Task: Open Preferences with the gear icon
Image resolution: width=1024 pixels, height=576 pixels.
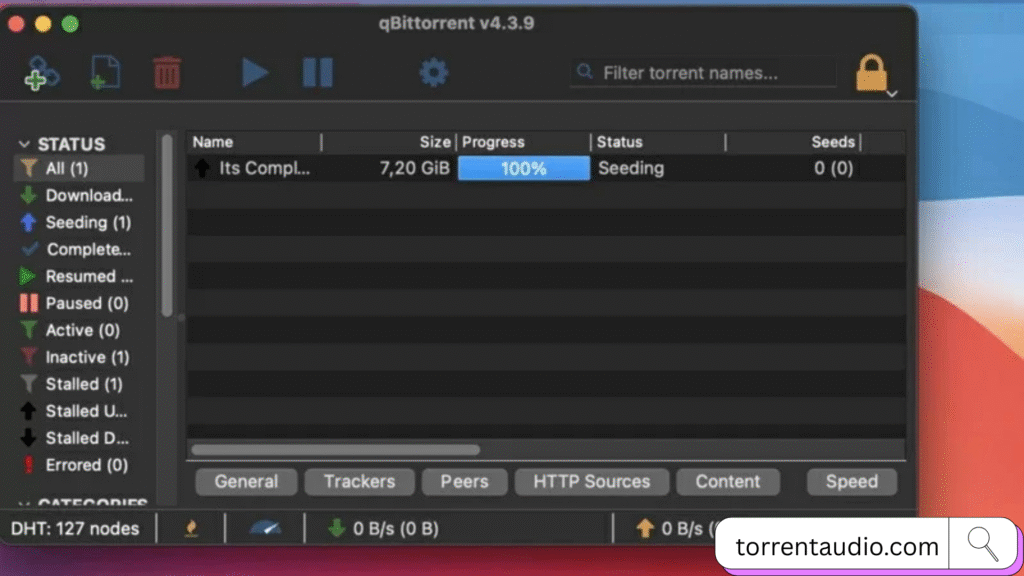Action: (x=433, y=72)
